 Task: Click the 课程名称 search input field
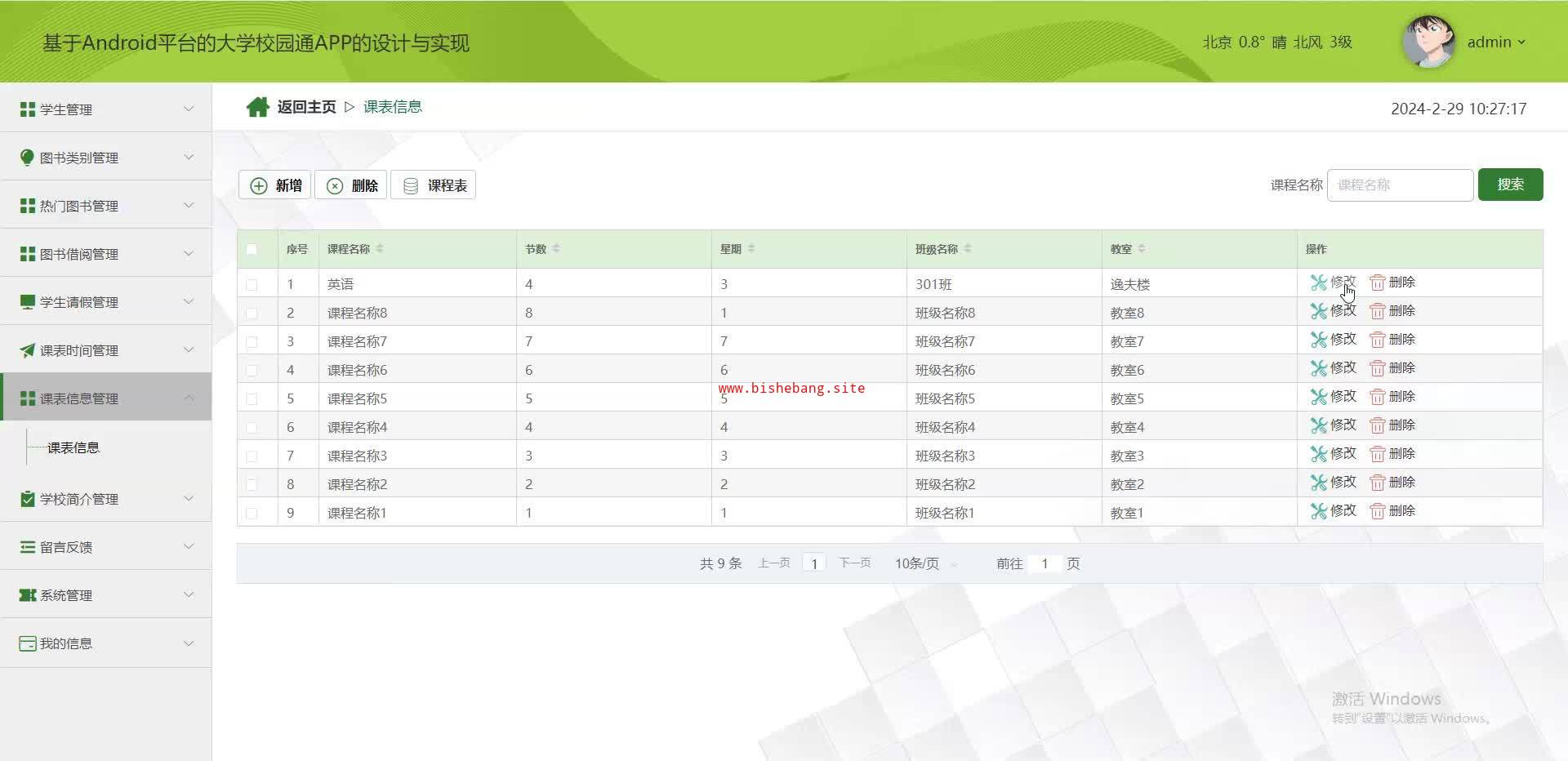(x=1400, y=185)
